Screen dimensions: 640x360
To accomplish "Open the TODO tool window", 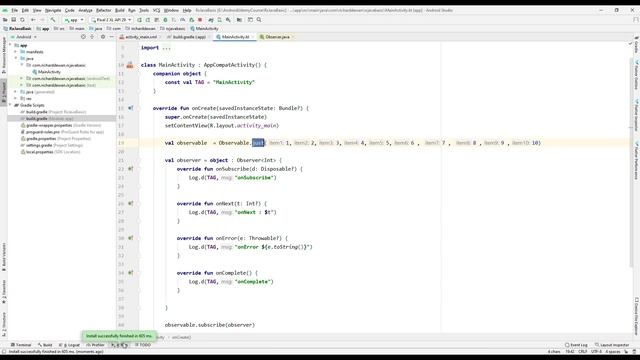I will coord(143,345).
